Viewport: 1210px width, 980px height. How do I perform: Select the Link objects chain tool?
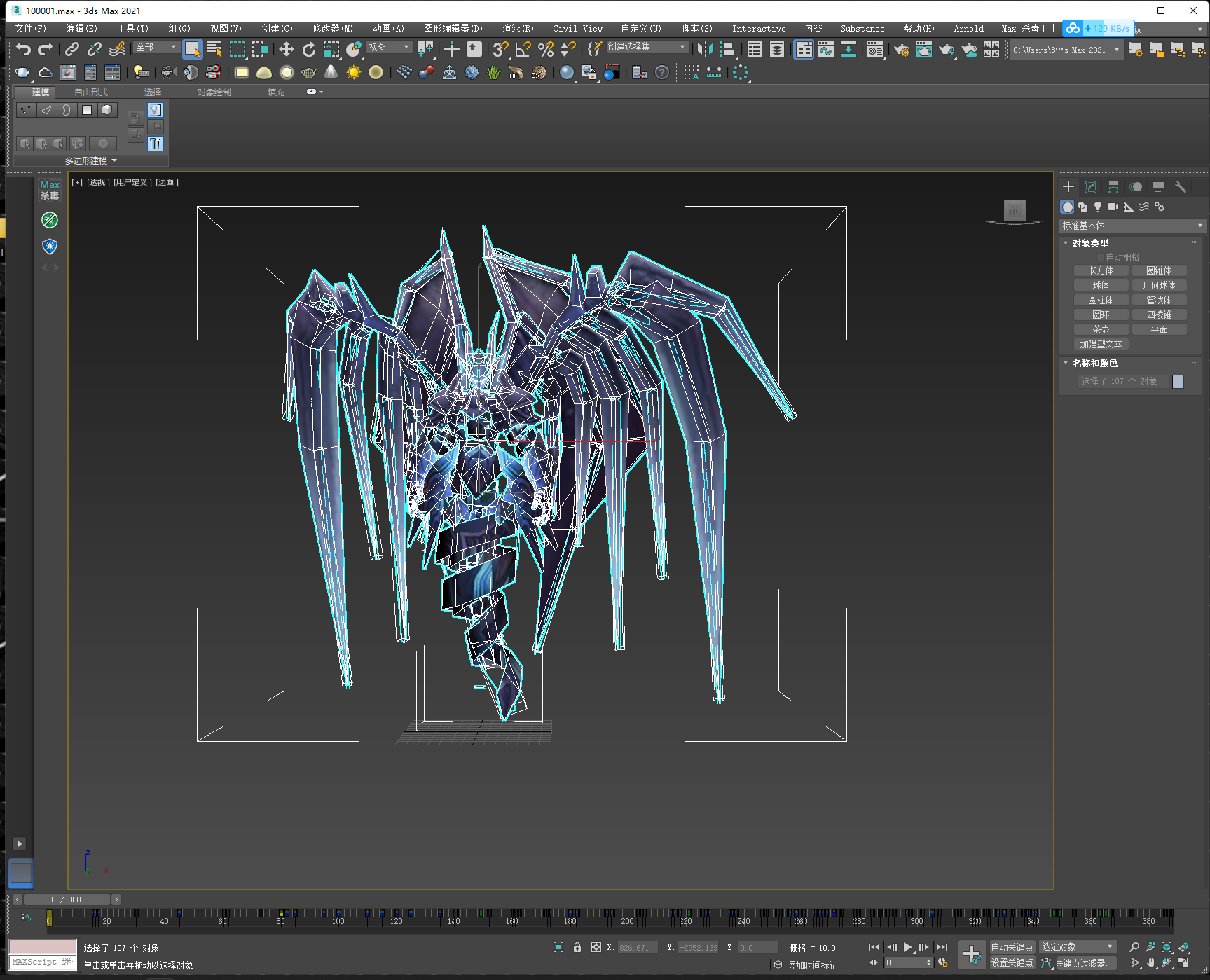pyautogui.click(x=71, y=49)
